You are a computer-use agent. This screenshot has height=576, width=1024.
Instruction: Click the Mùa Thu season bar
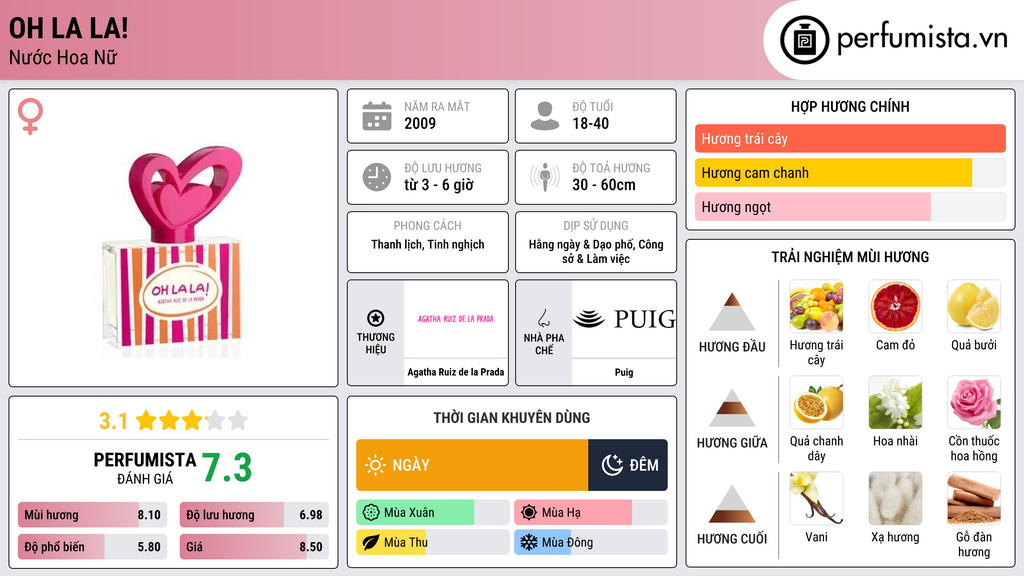(432, 542)
